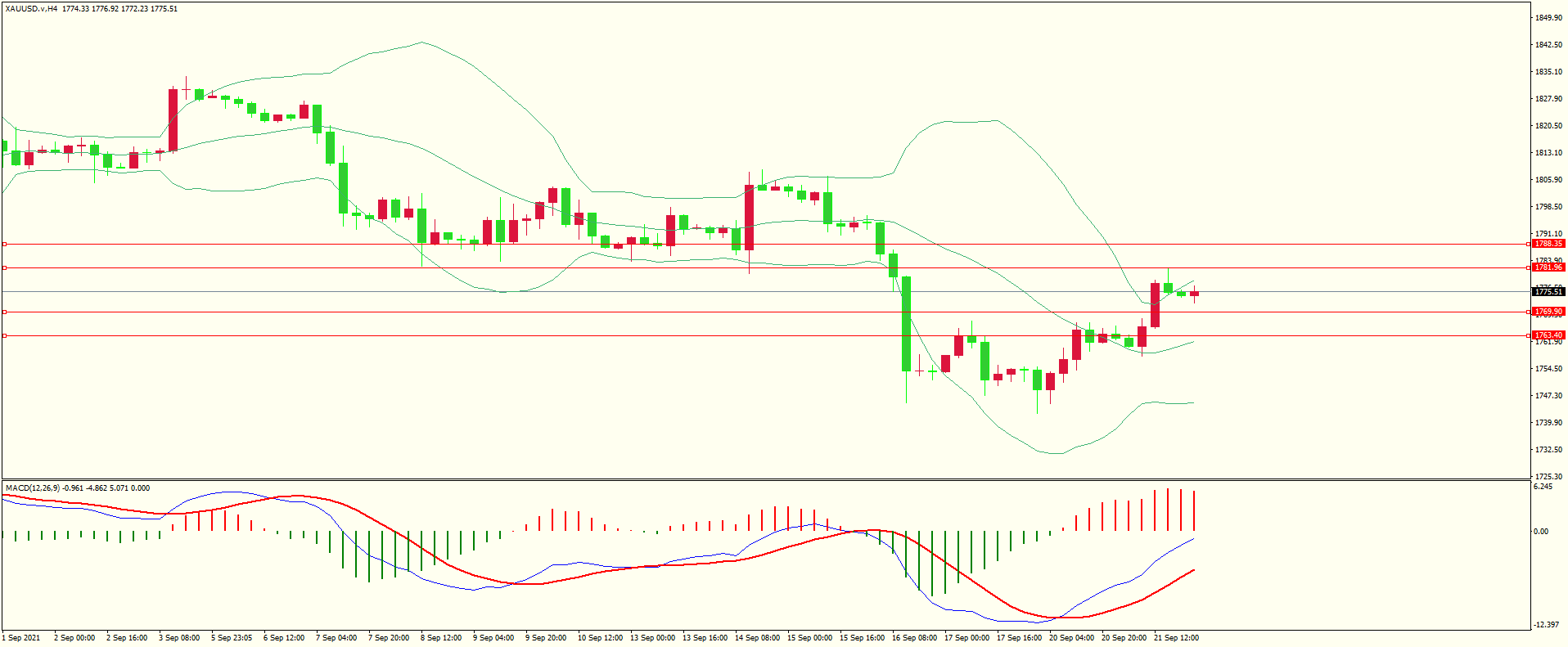Click the 1725.30 price axis label
Screen dimensions: 1568x647
1548,477
